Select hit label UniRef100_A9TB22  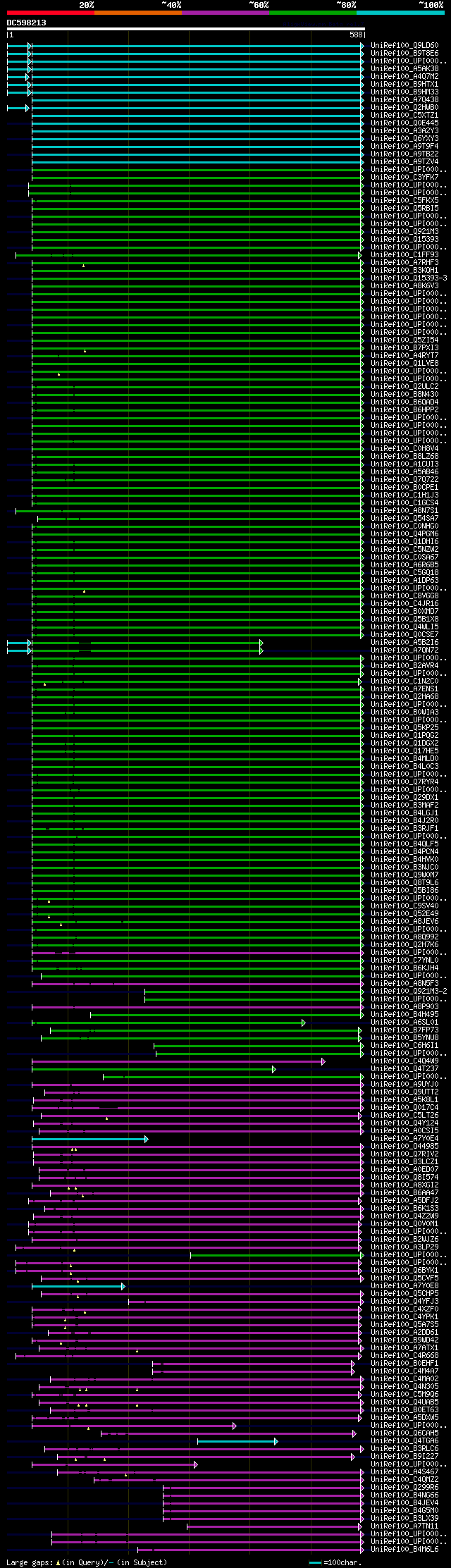(x=404, y=154)
